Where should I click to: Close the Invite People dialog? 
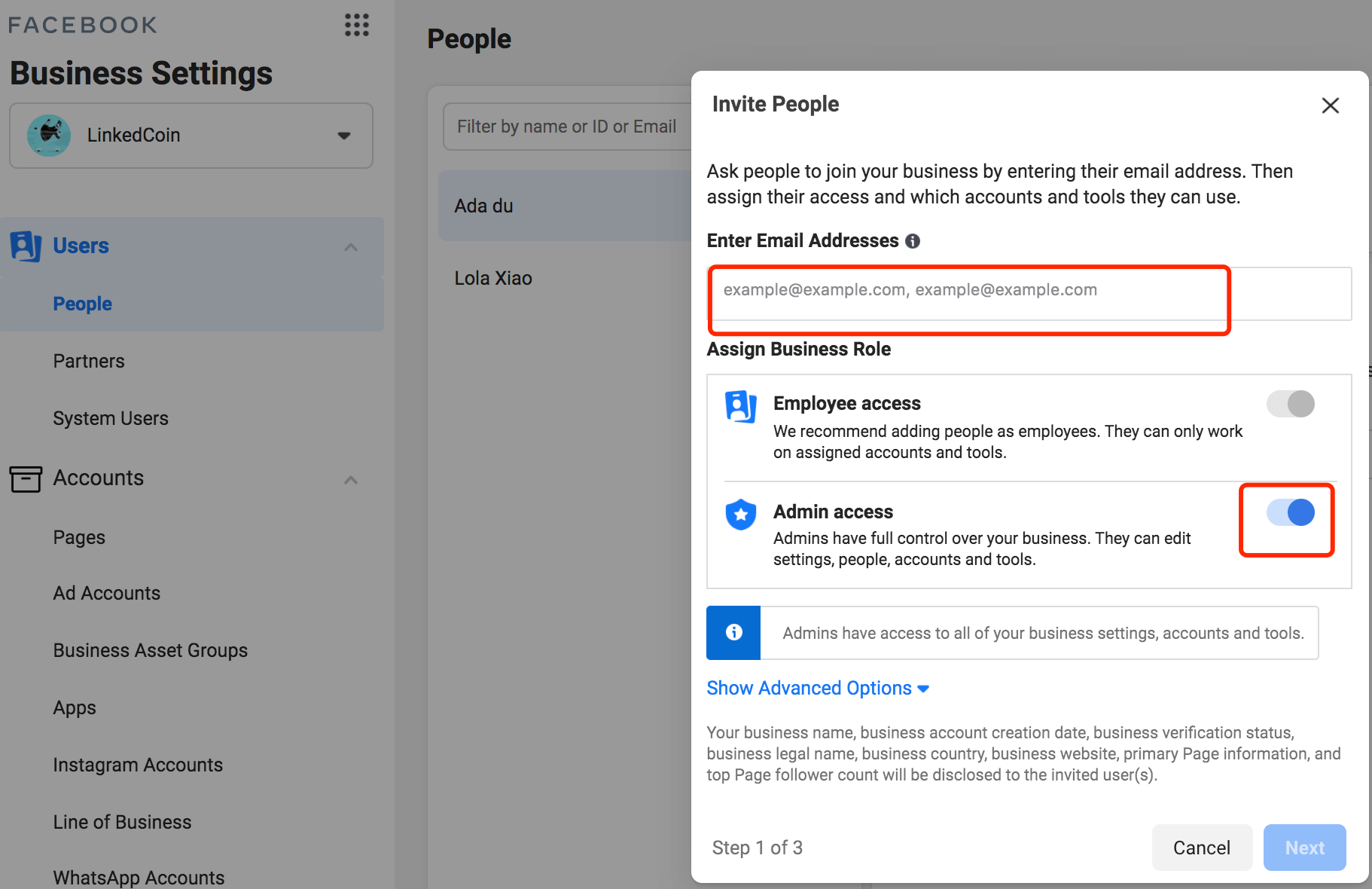coord(1330,105)
